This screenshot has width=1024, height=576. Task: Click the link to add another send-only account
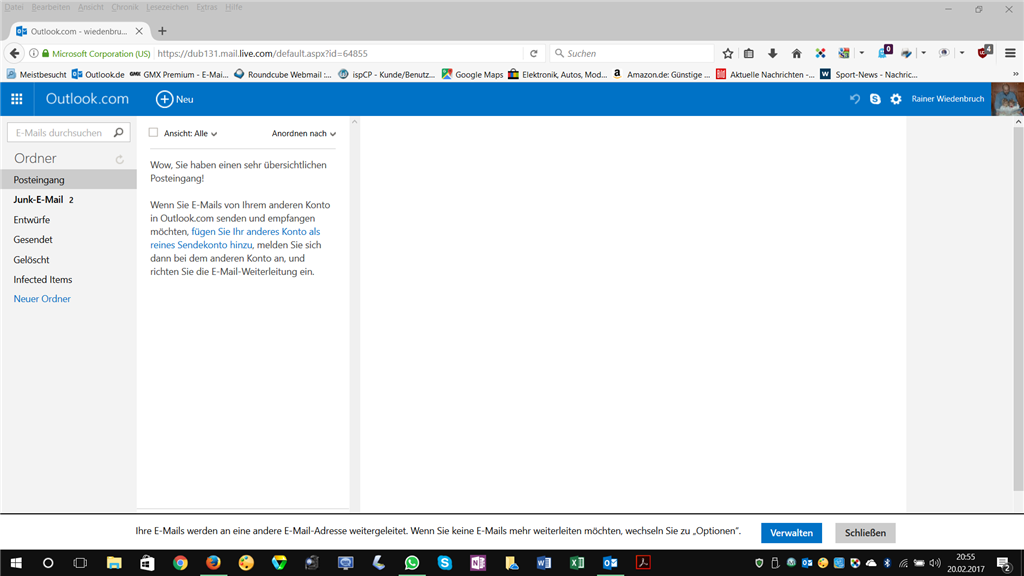pos(235,238)
